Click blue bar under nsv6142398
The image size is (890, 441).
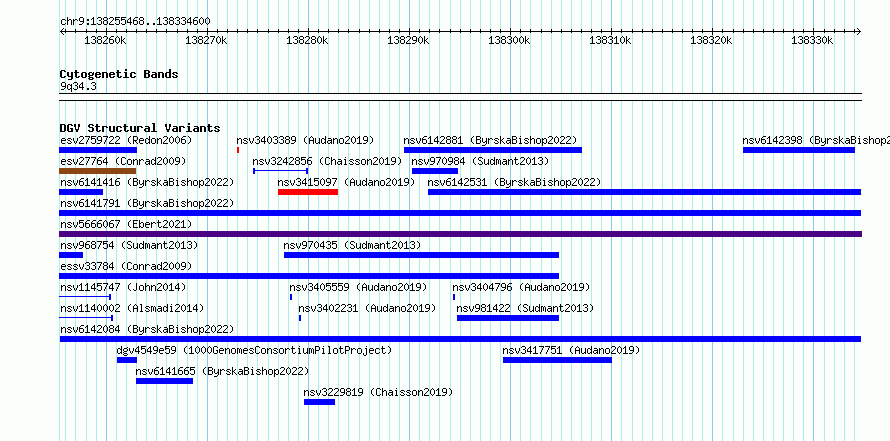coord(799,150)
